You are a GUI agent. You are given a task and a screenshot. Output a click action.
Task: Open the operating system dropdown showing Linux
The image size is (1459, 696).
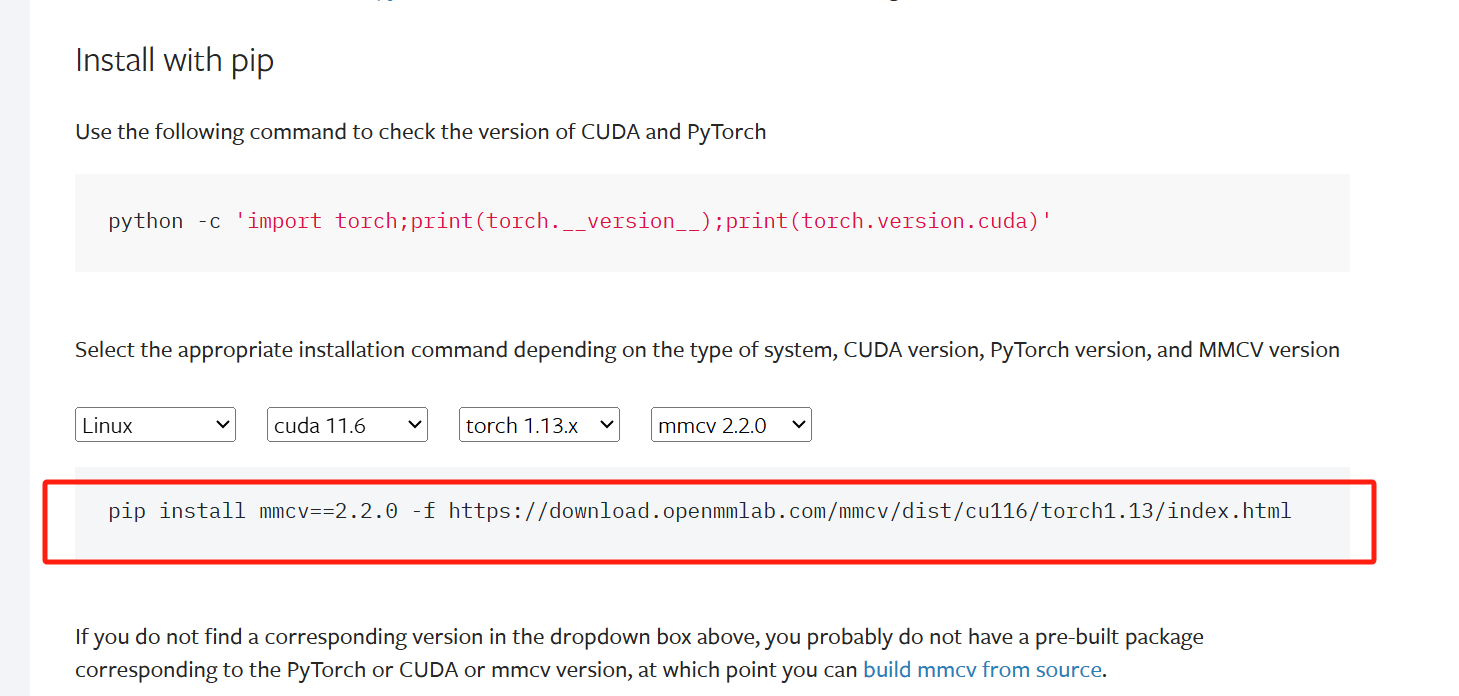154,424
